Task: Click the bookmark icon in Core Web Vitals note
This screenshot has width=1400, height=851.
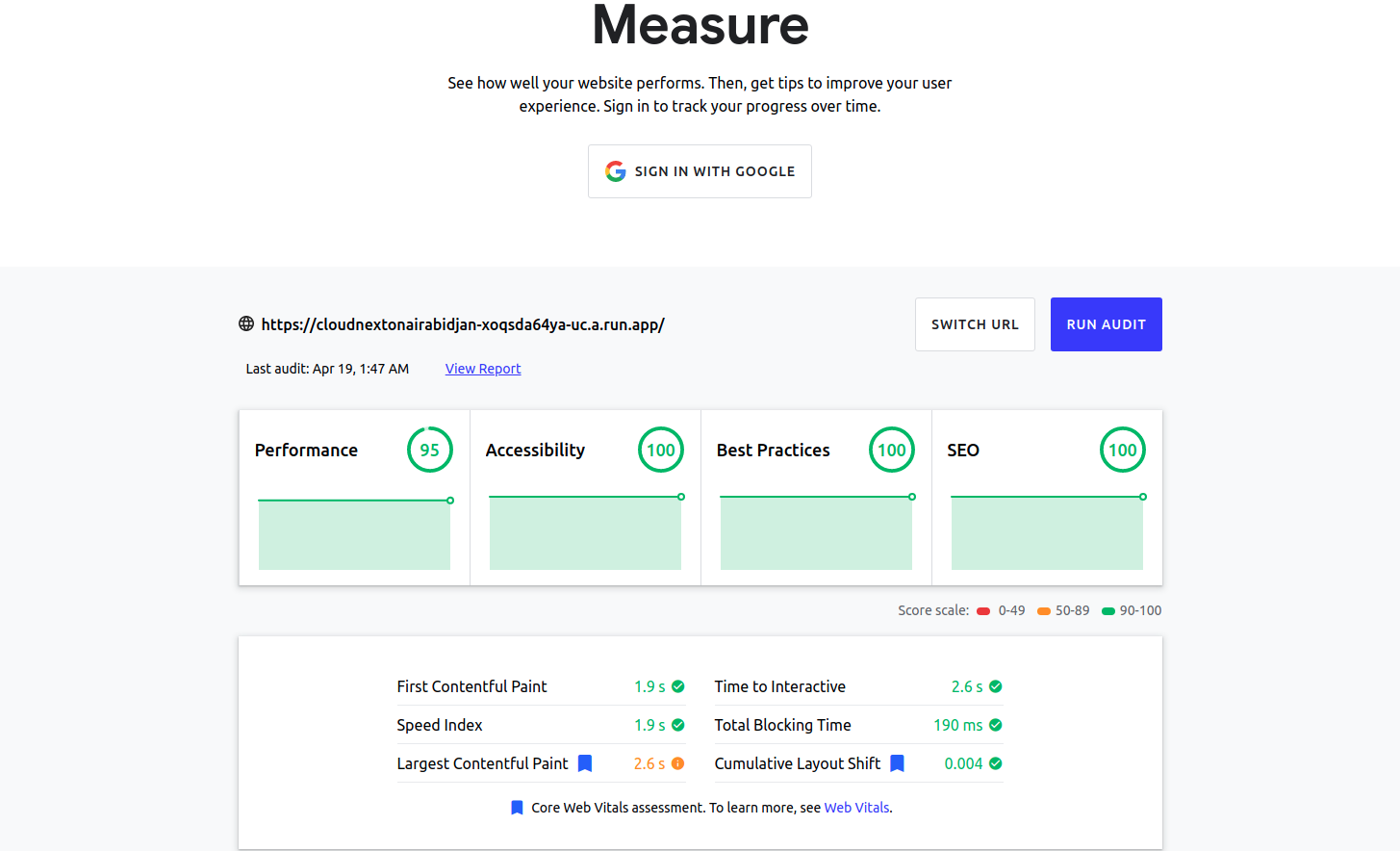Action: 517,808
